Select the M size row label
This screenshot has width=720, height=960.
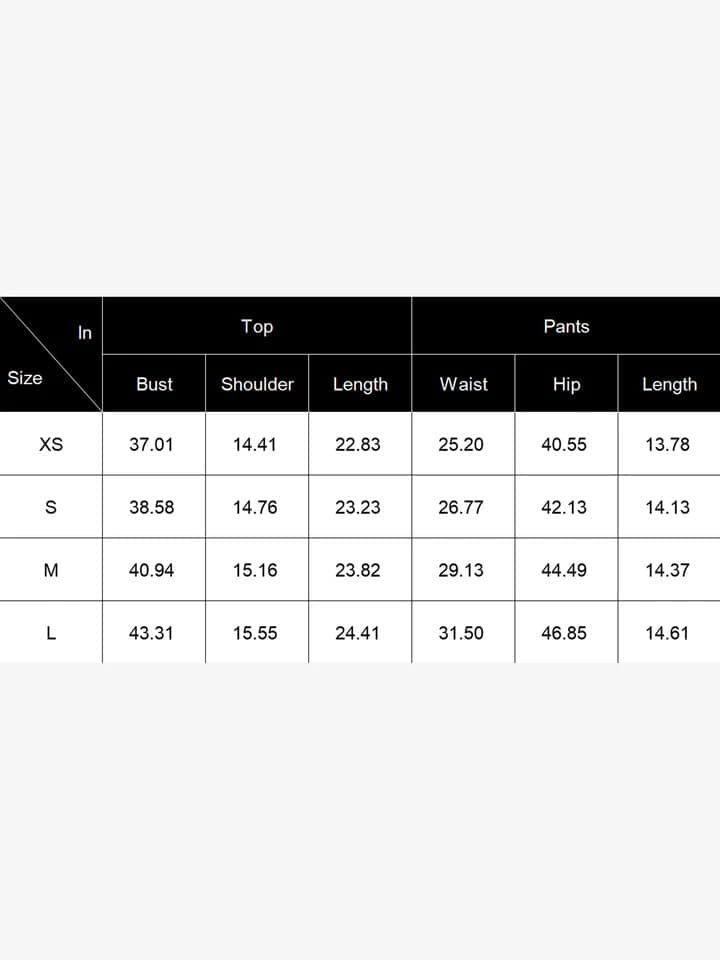51,570
